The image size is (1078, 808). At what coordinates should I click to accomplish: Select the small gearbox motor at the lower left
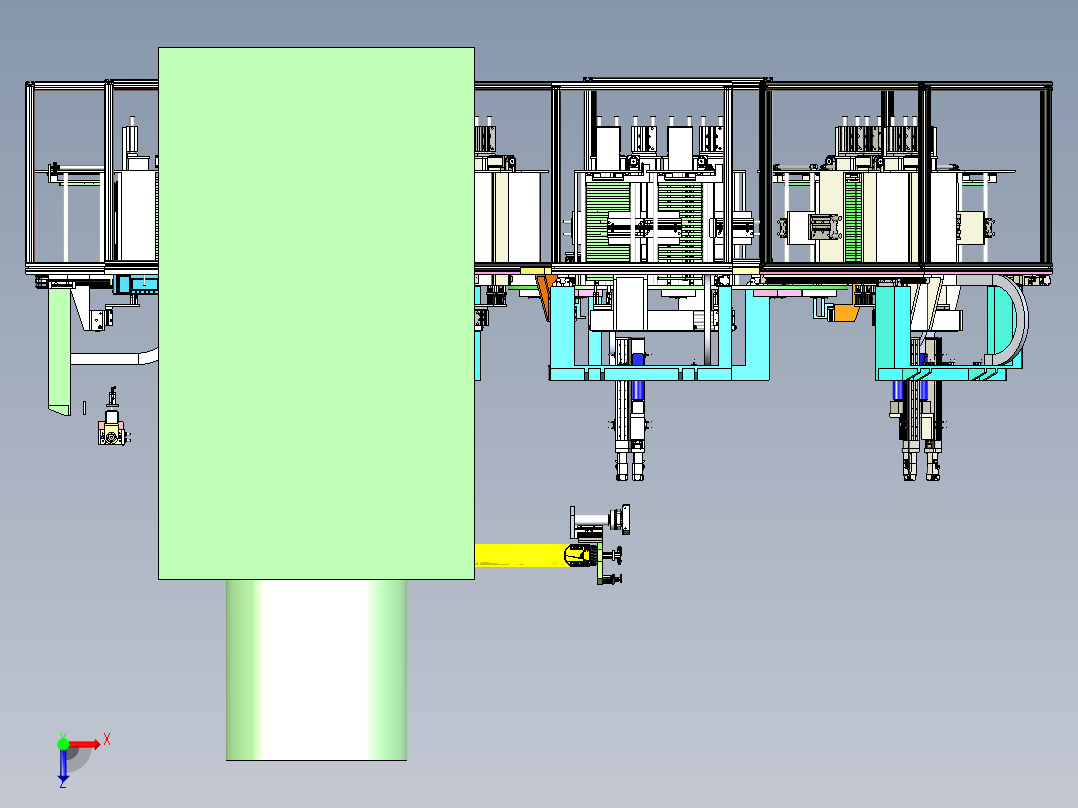pos(112,426)
